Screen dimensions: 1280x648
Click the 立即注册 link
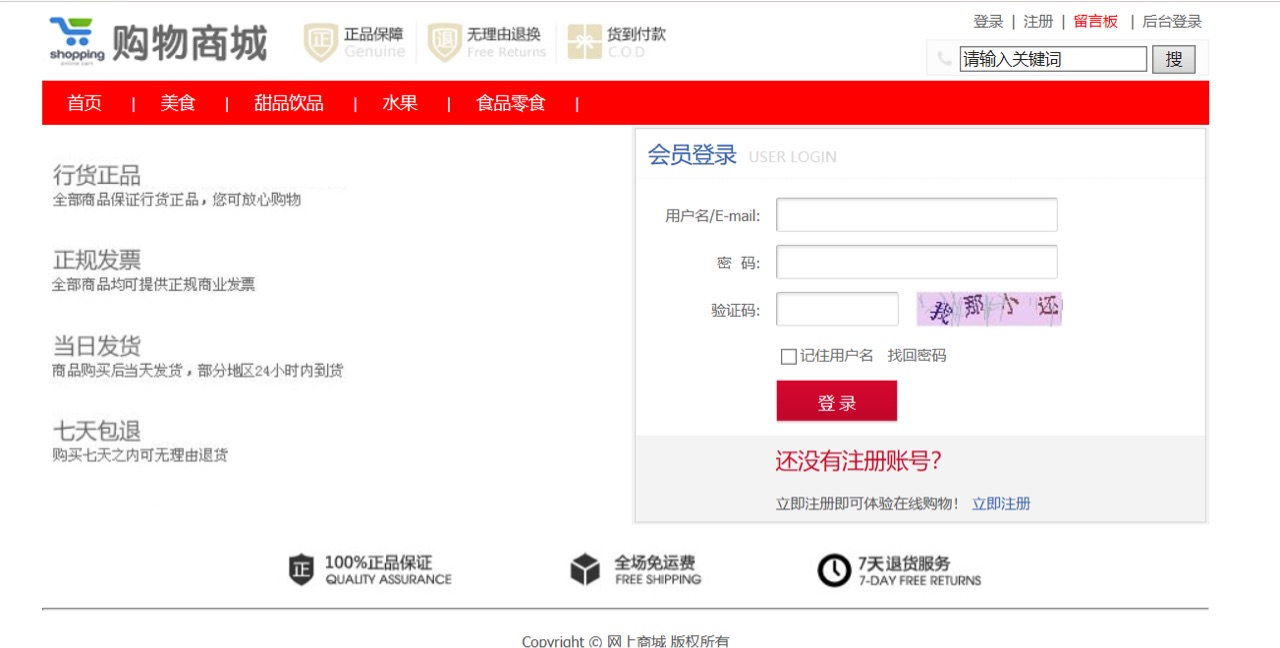pyautogui.click(x=1001, y=504)
